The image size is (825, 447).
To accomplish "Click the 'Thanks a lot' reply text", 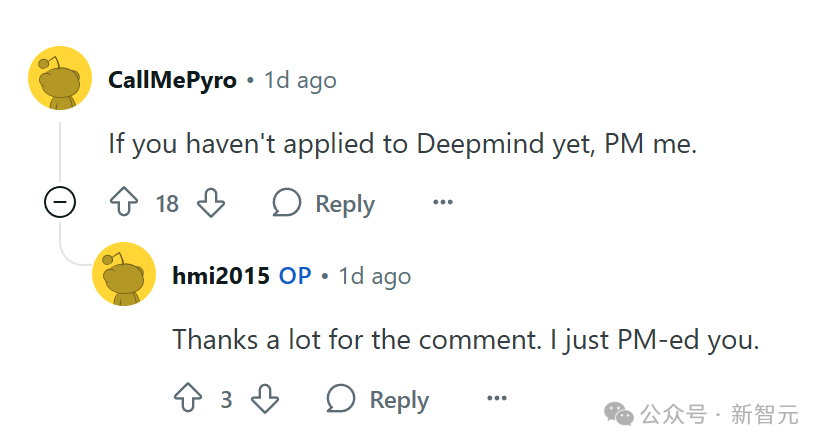I will tap(466, 340).
